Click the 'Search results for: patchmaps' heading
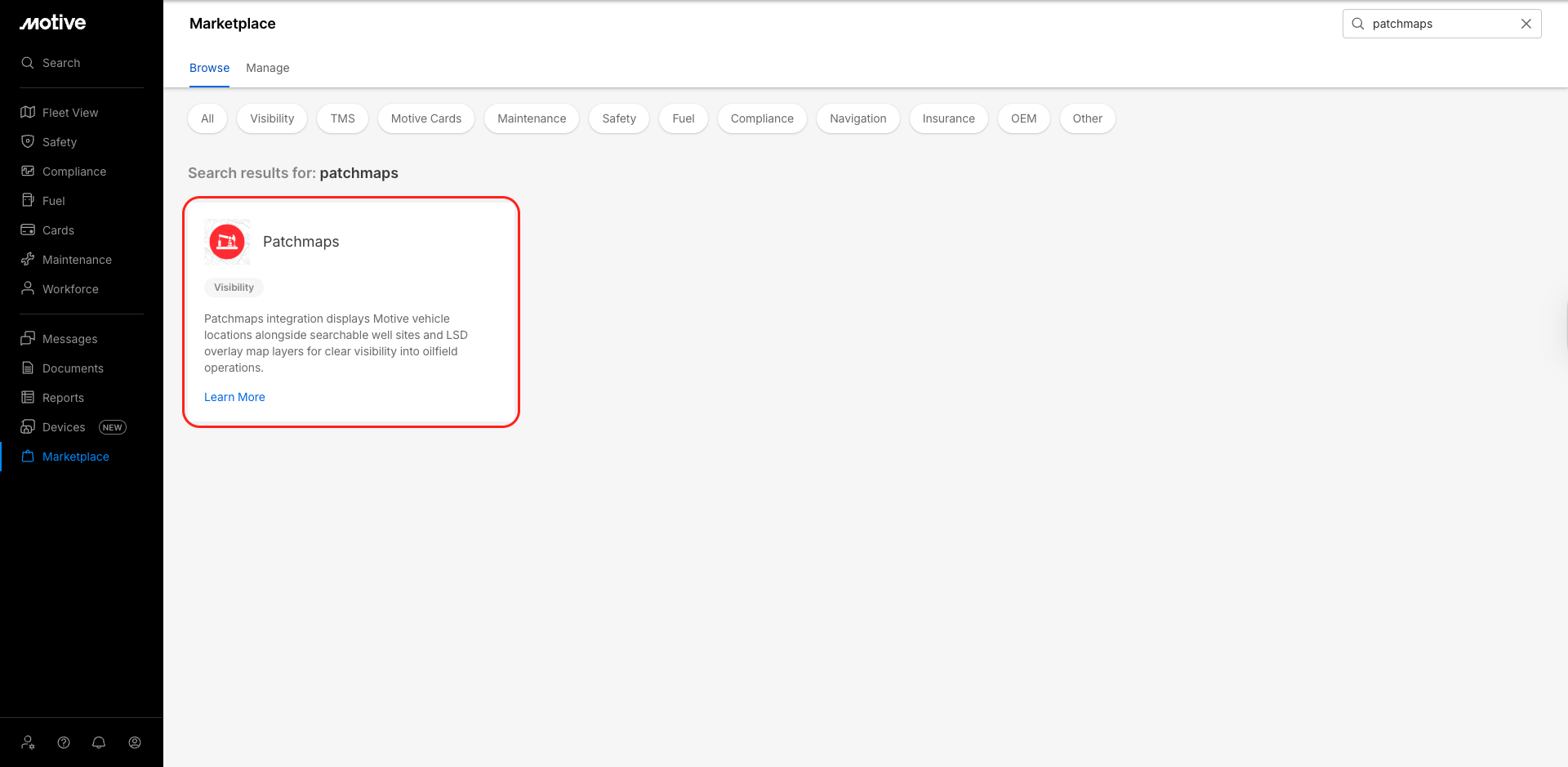1568x767 pixels. 293,173
